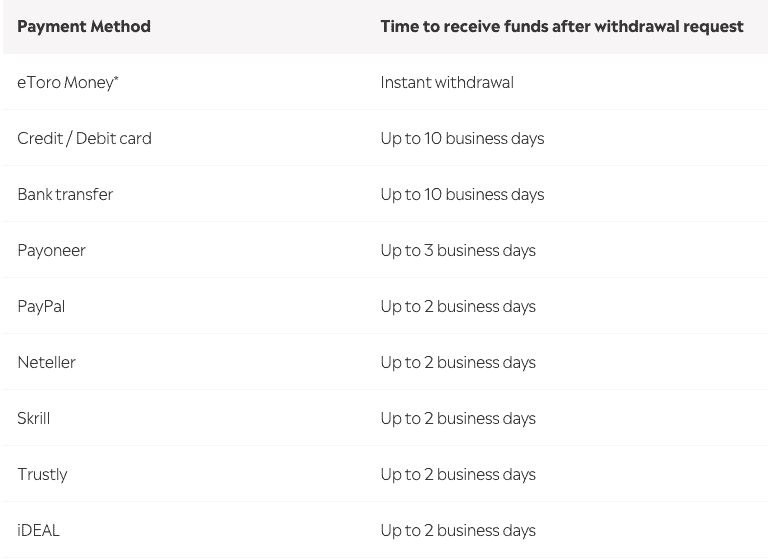
Task: Select the Skrill cell
Action: pos(34,418)
